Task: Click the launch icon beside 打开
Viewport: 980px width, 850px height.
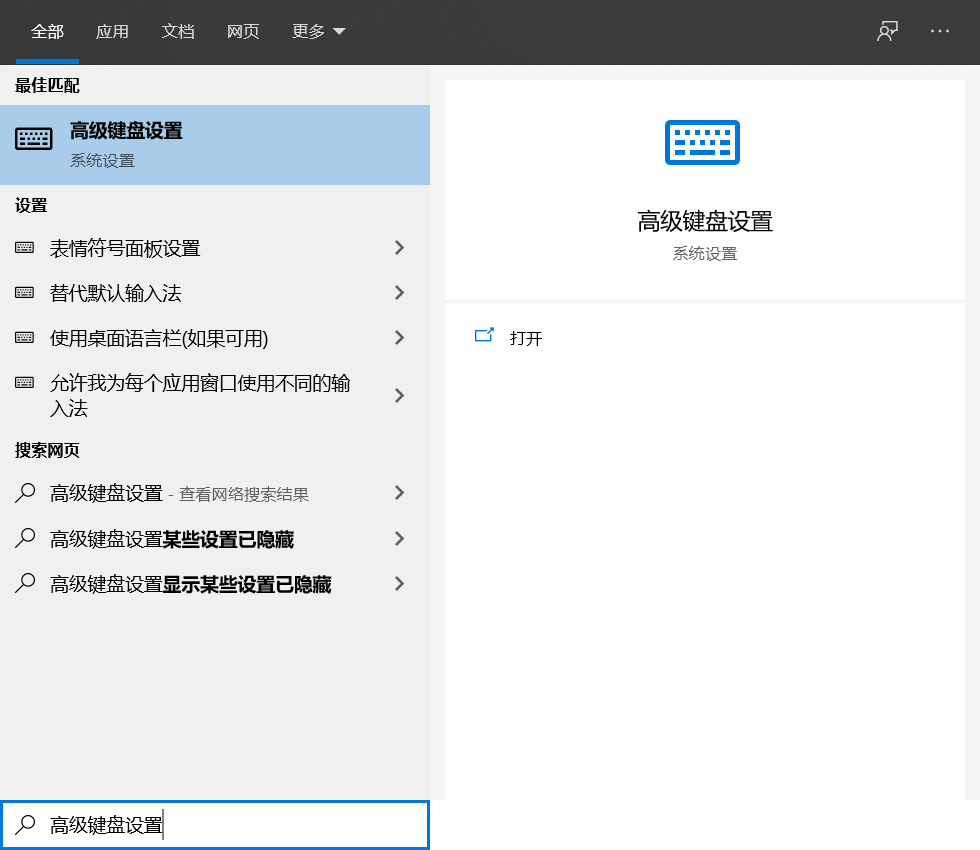Action: pyautogui.click(x=484, y=337)
